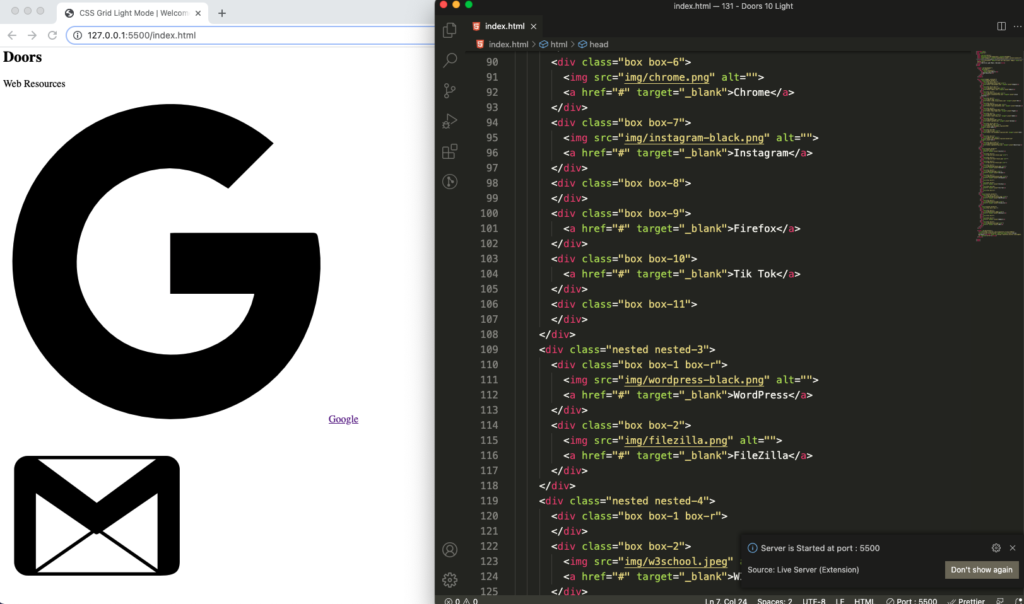Open the Live Share activity bar icon
This screenshot has height=604, width=1024.
[x=449, y=182]
